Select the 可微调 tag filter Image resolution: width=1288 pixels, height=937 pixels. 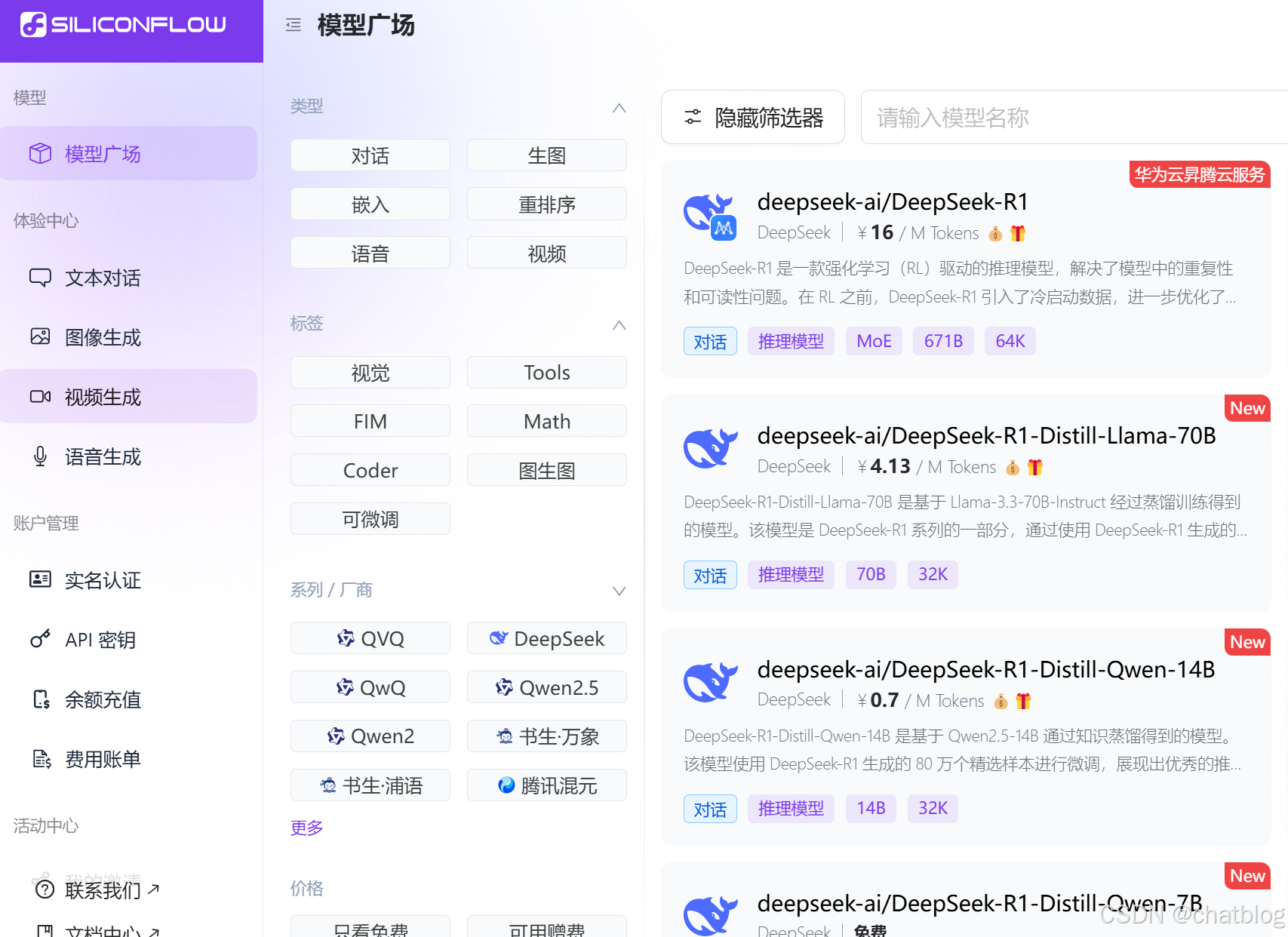coord(370,519)
